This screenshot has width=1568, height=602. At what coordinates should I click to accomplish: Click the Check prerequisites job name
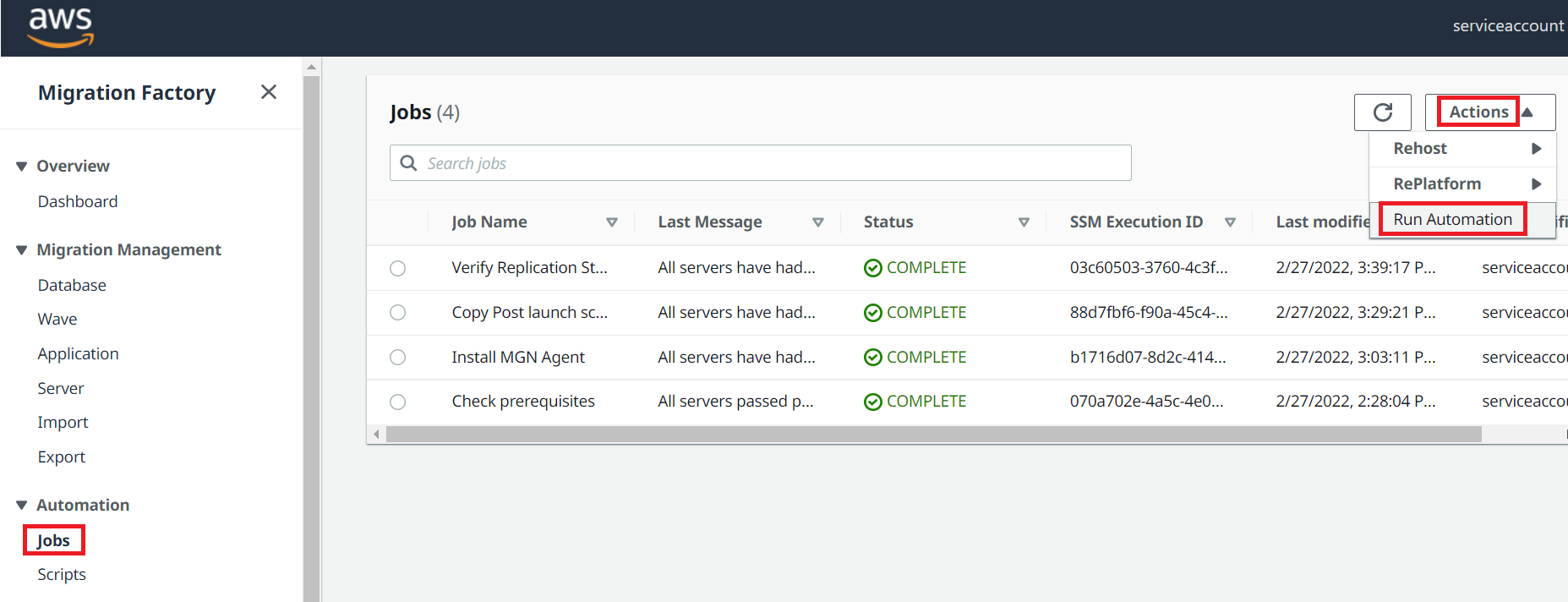tap(523, 402)
